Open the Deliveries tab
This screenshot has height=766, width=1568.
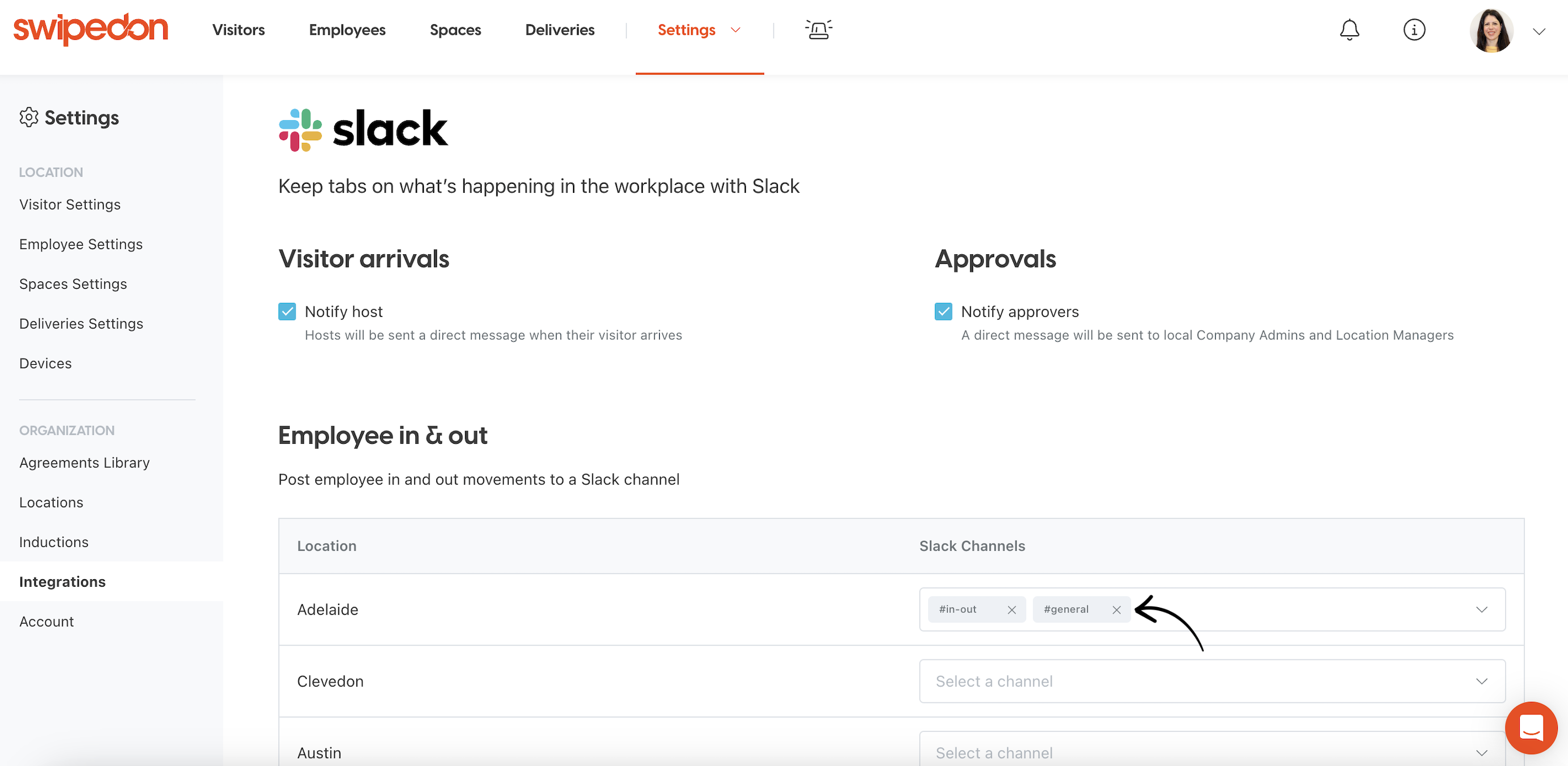(x=559, y=30)
